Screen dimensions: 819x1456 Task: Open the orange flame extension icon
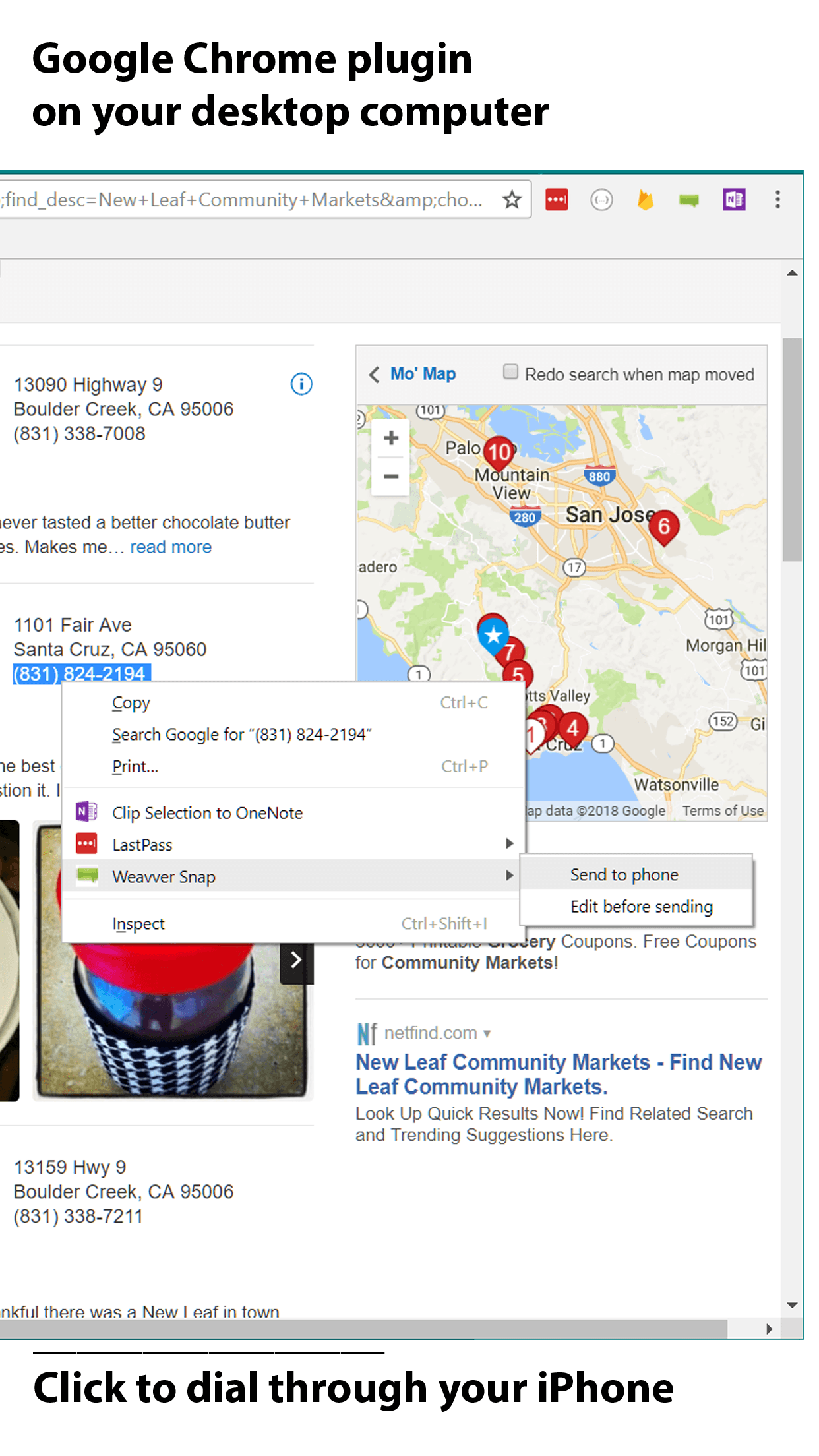pos(645,200)
